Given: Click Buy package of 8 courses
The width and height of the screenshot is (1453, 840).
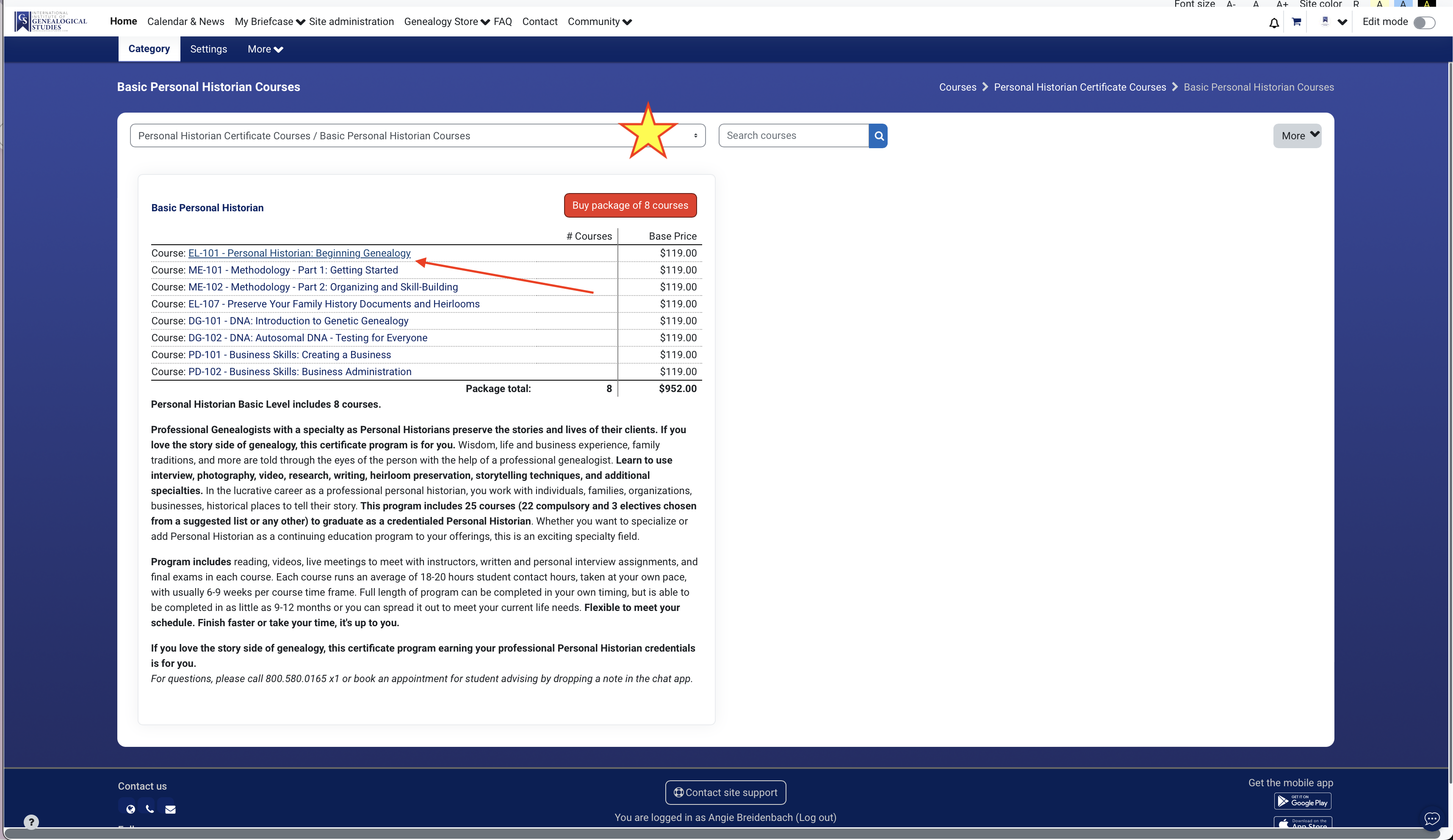Looking at the screenshot, I should (x=630, y=205).
